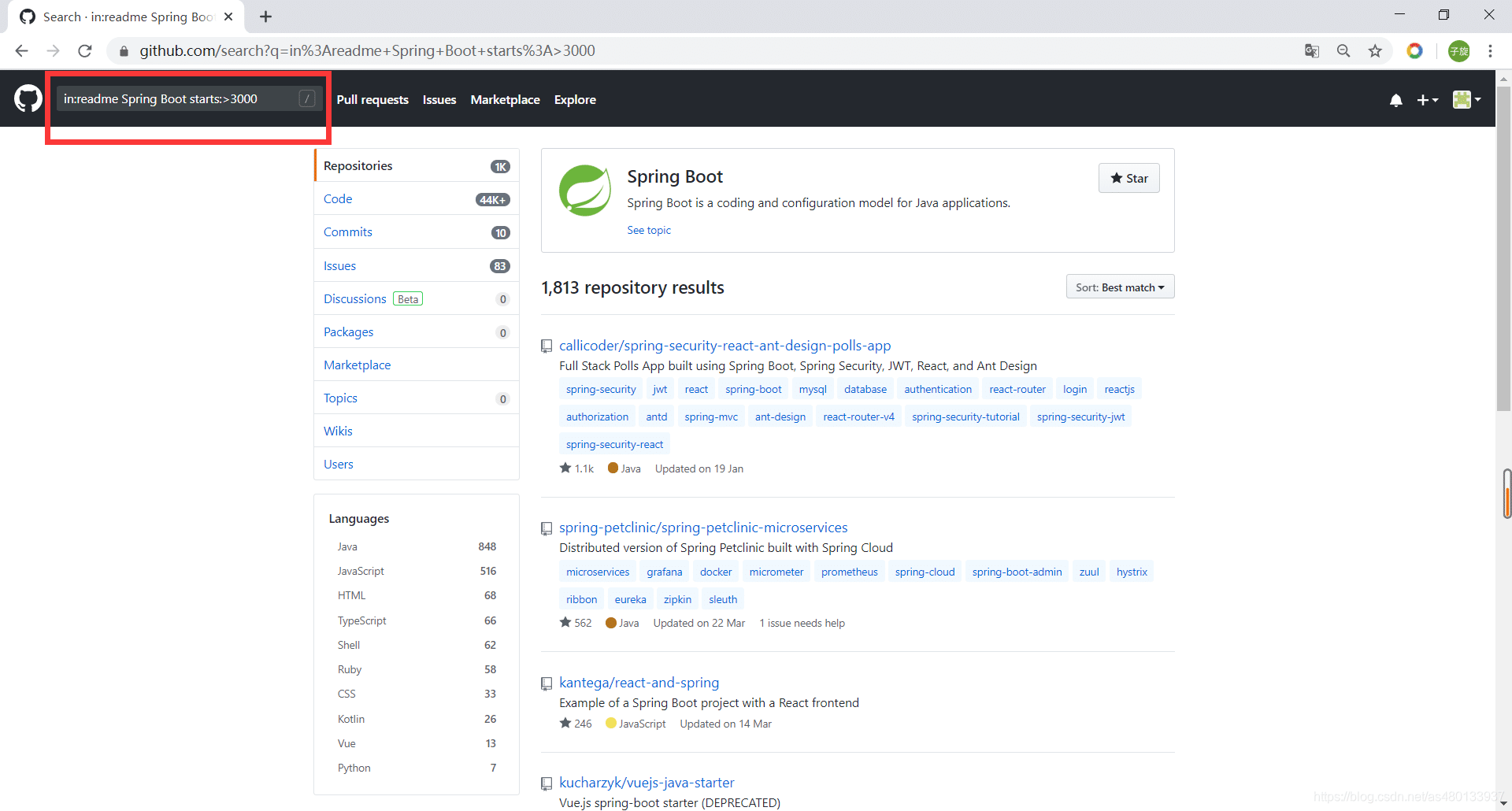This screenshot has width=1512, height=811.
Task: Select Marketplace in the sidebar
Action: coord(417,365)
